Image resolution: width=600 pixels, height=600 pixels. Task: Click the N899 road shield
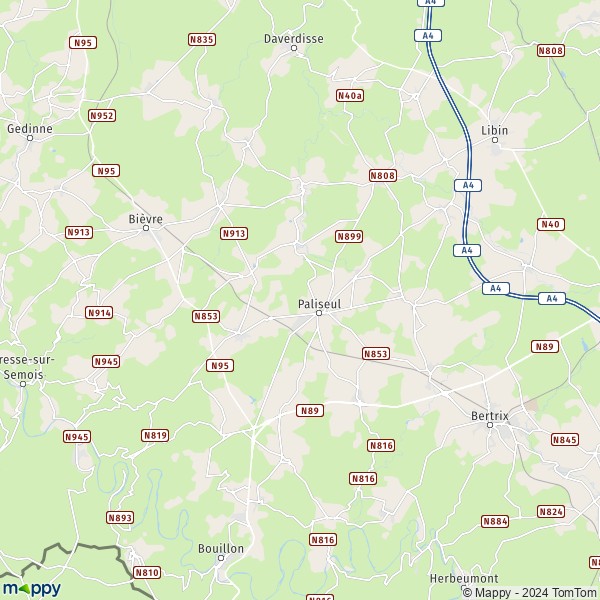349,236
